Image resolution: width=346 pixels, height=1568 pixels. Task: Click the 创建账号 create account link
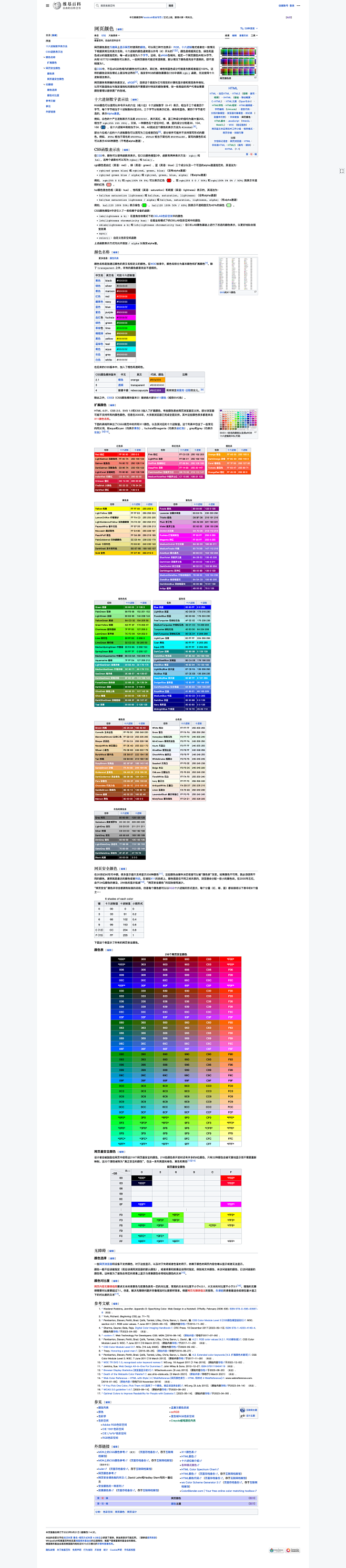(x=283, y=5)
